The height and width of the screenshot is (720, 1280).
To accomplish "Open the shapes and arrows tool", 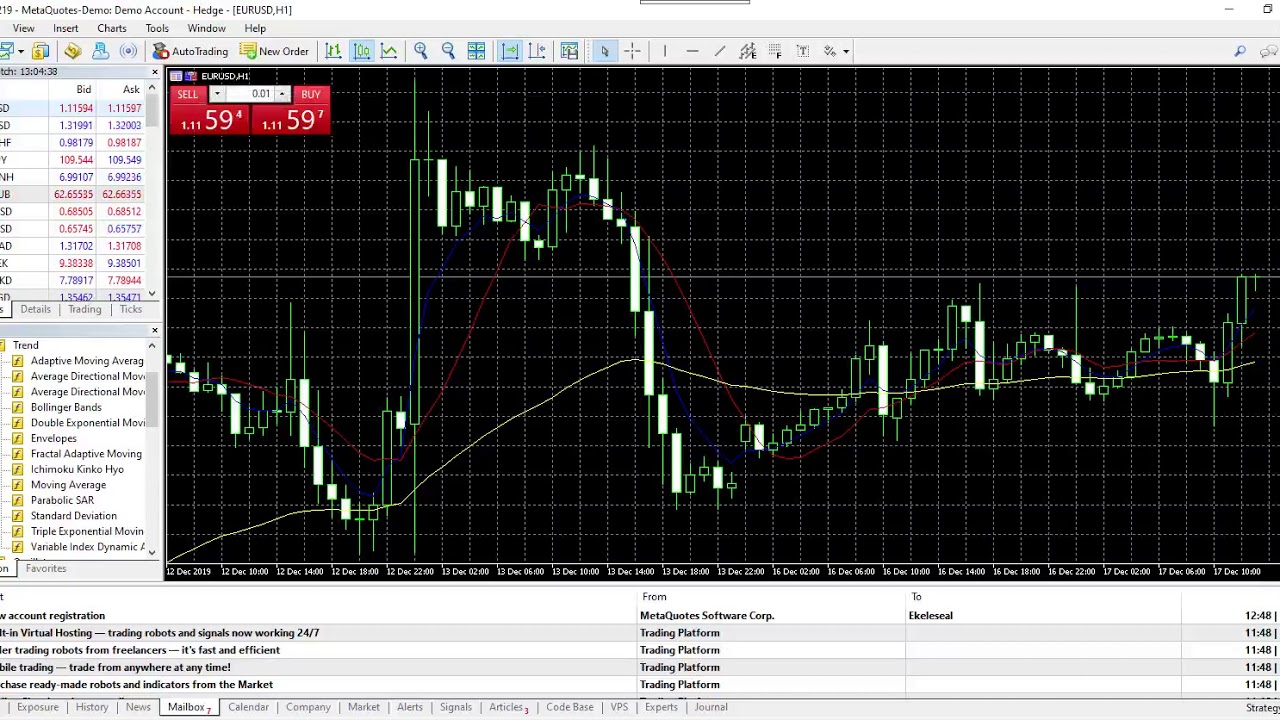I will coord(830,51).
